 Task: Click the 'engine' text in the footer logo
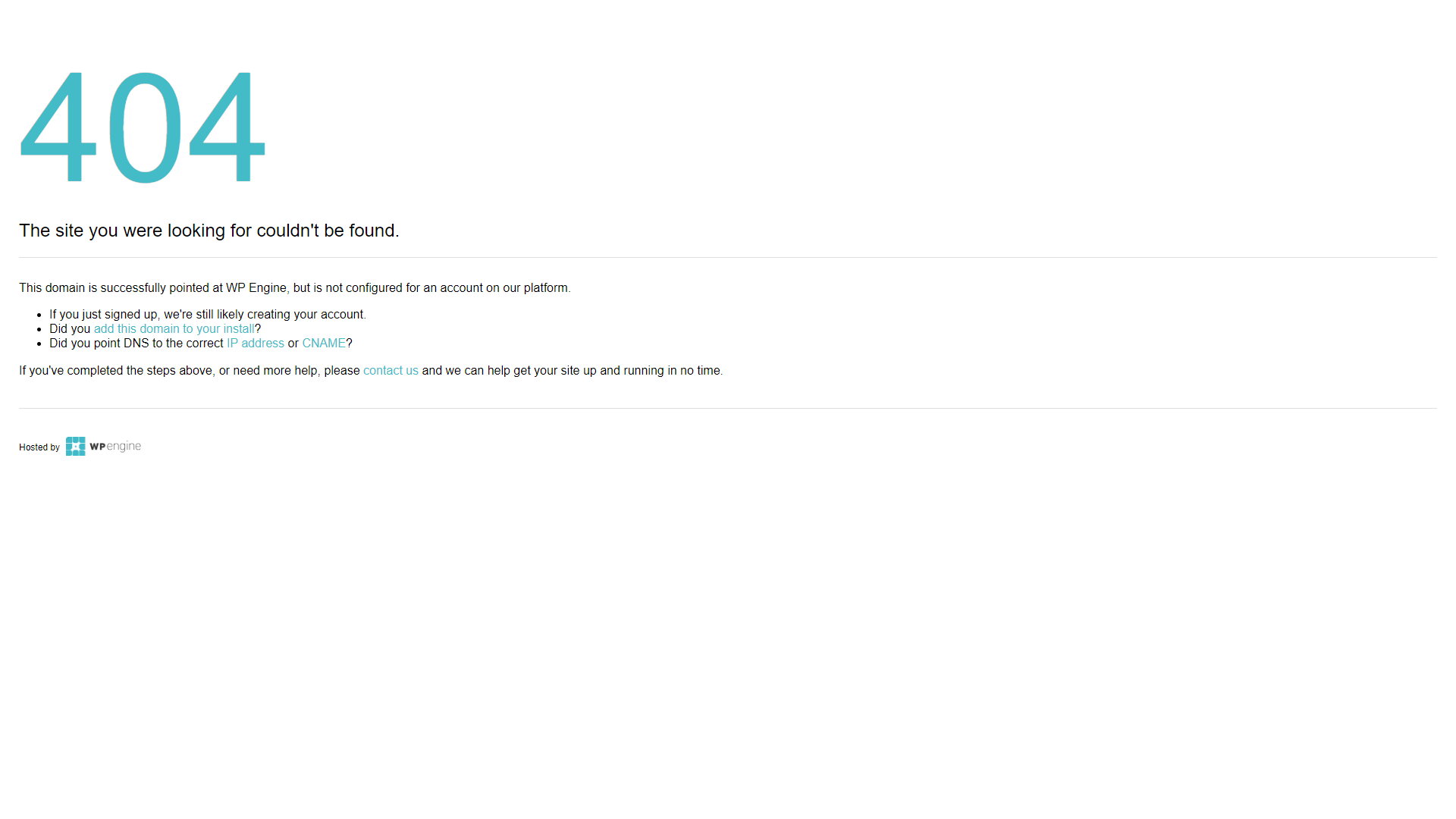tap(124, 447)
